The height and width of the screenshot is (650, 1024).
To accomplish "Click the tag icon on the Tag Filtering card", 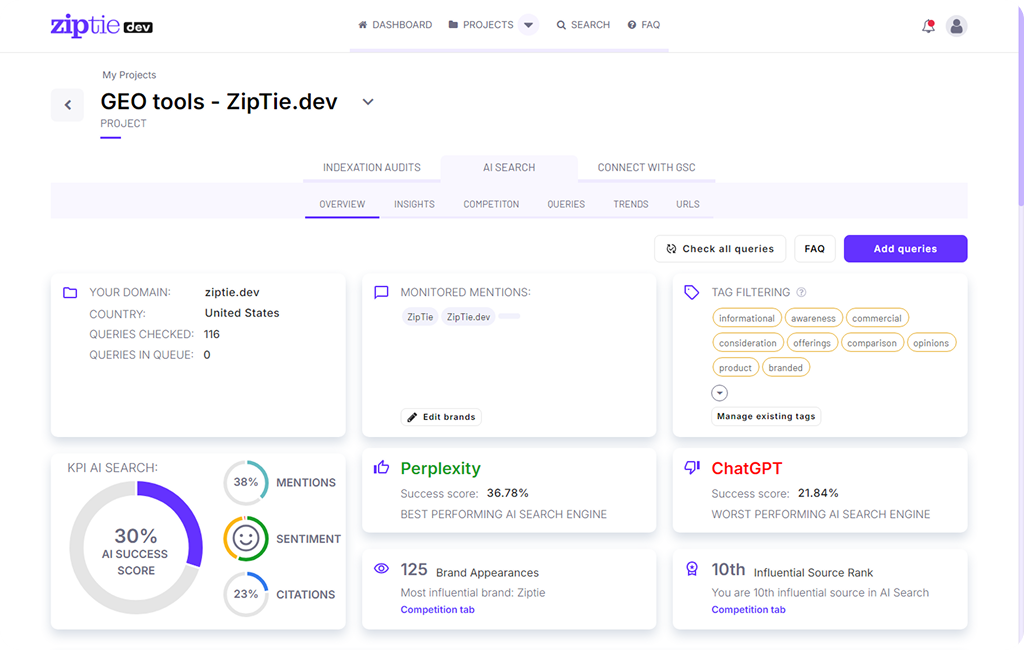I will point(691,291).
